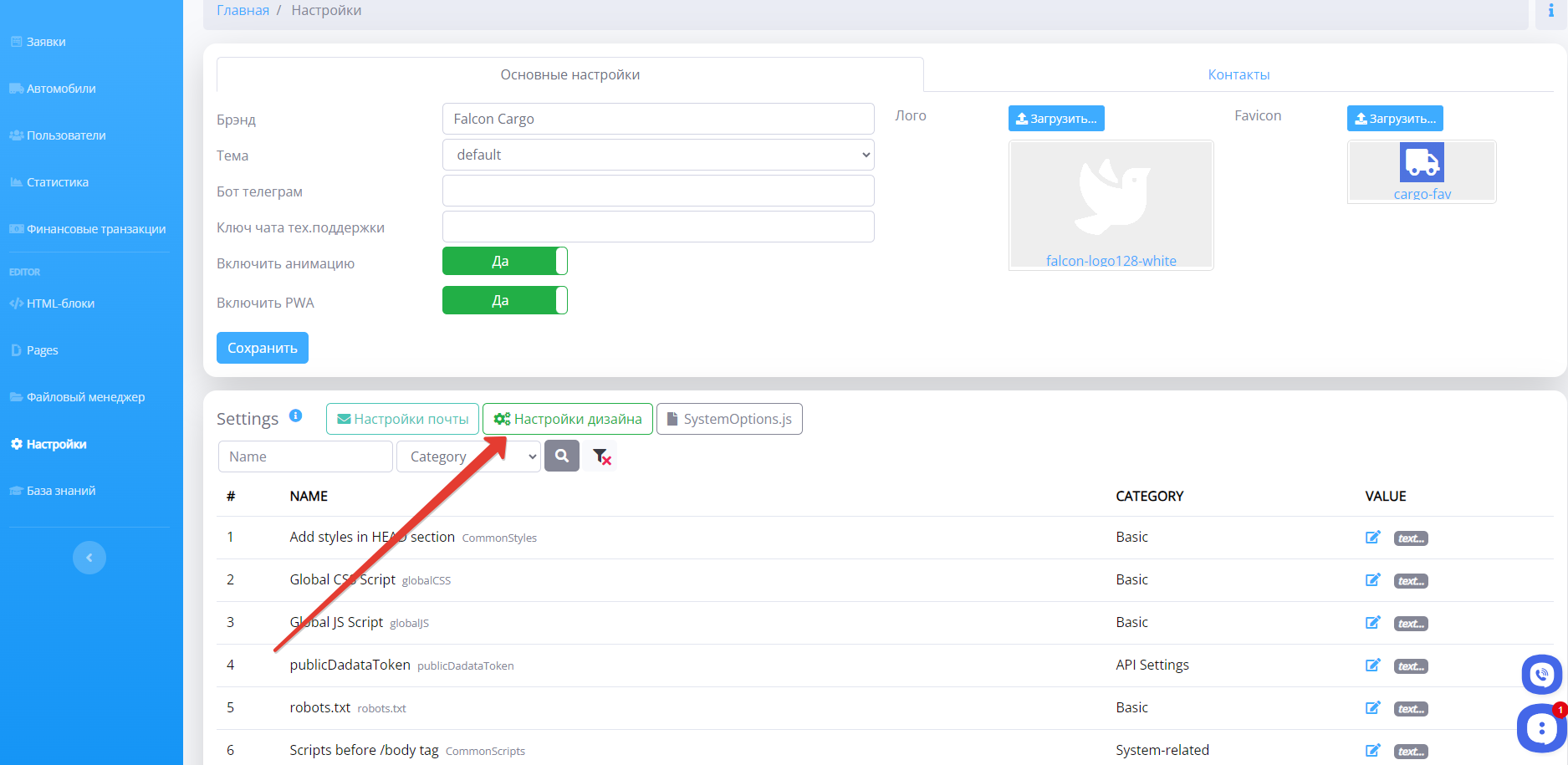Click the Сохранить button

point(262,348)
